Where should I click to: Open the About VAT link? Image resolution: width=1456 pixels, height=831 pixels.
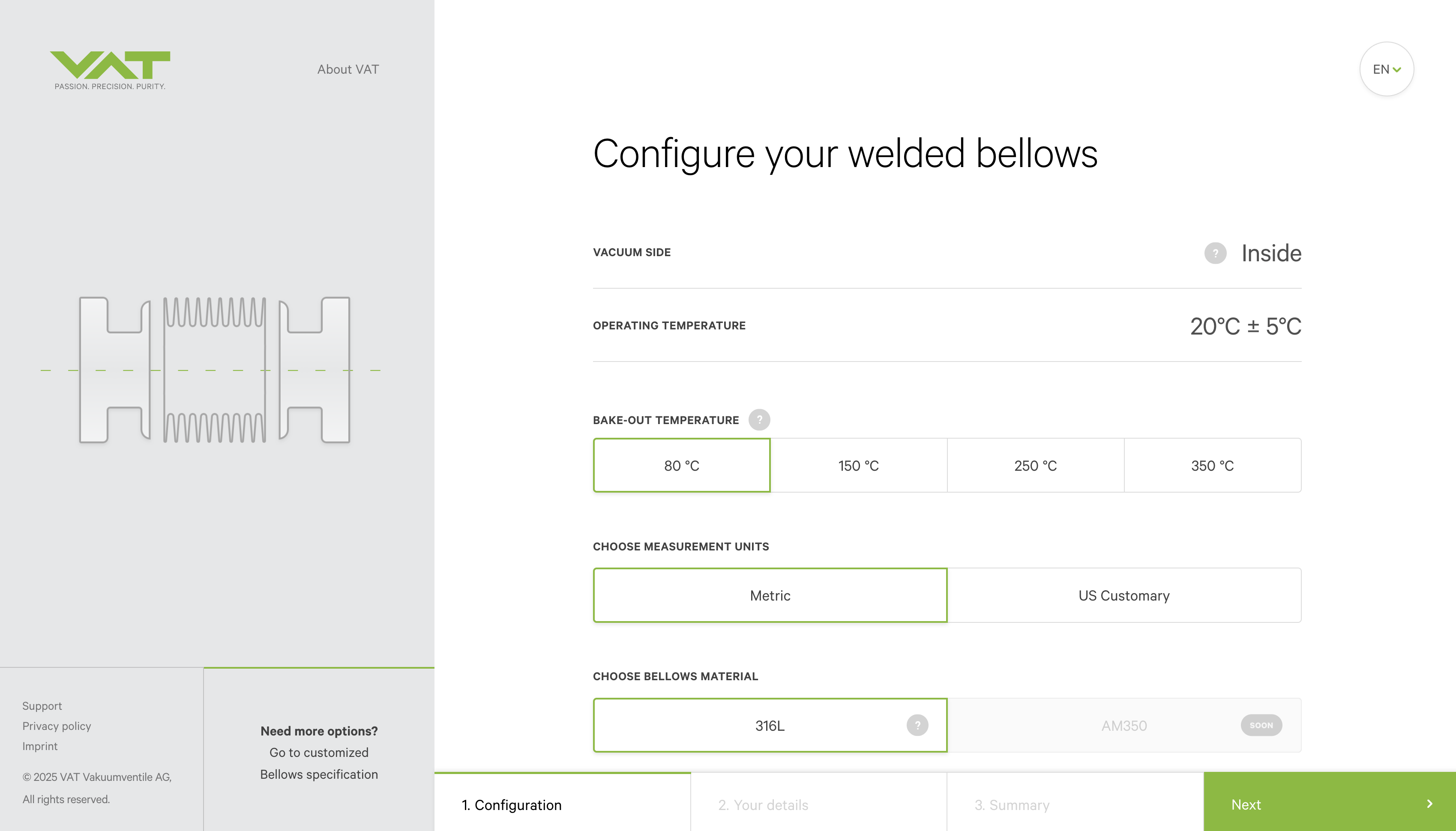tap(348, 69)
